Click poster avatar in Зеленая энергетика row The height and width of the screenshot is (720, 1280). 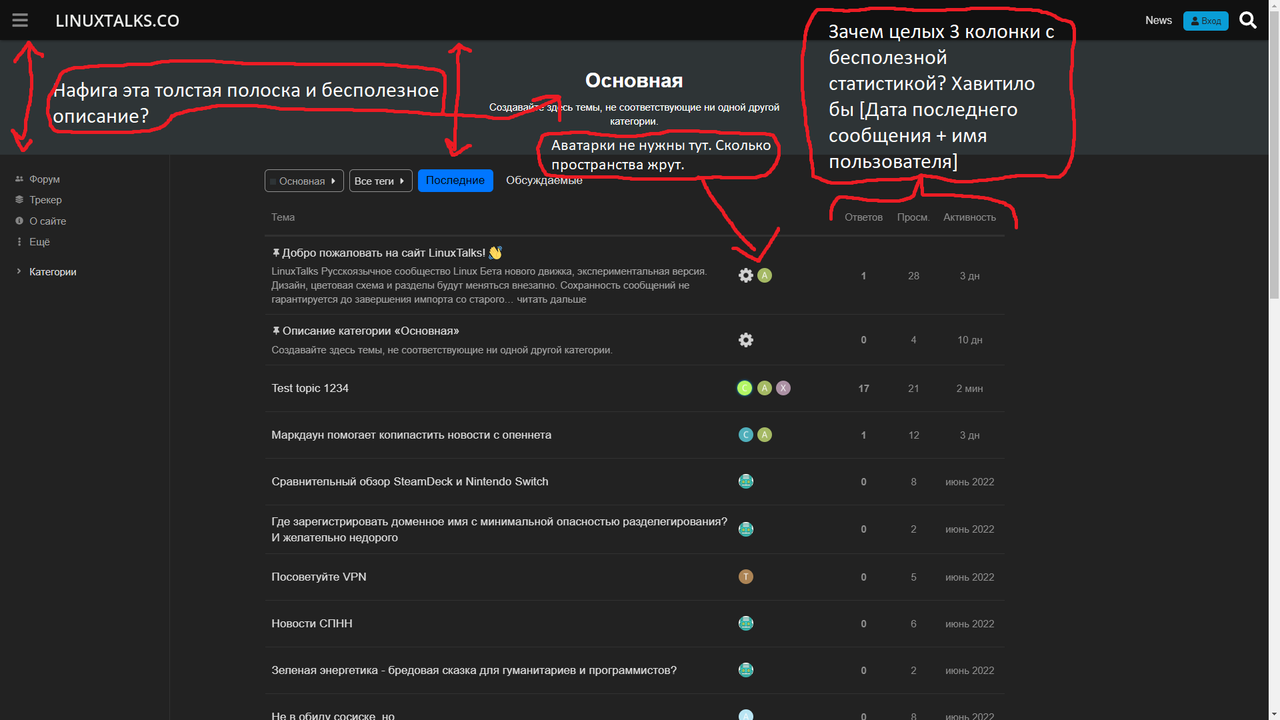(x=745, y=671)
